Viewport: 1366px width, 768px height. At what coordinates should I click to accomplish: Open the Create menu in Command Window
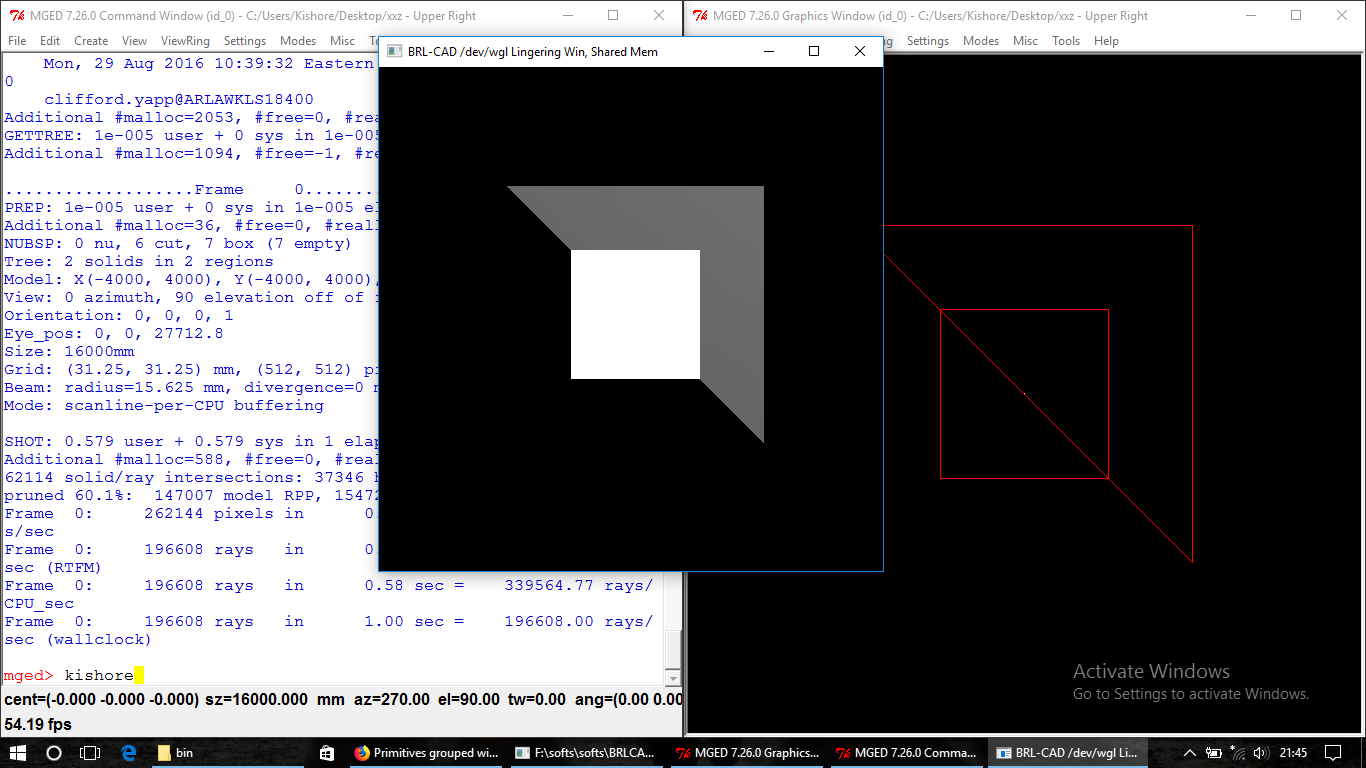click(91, 41)
